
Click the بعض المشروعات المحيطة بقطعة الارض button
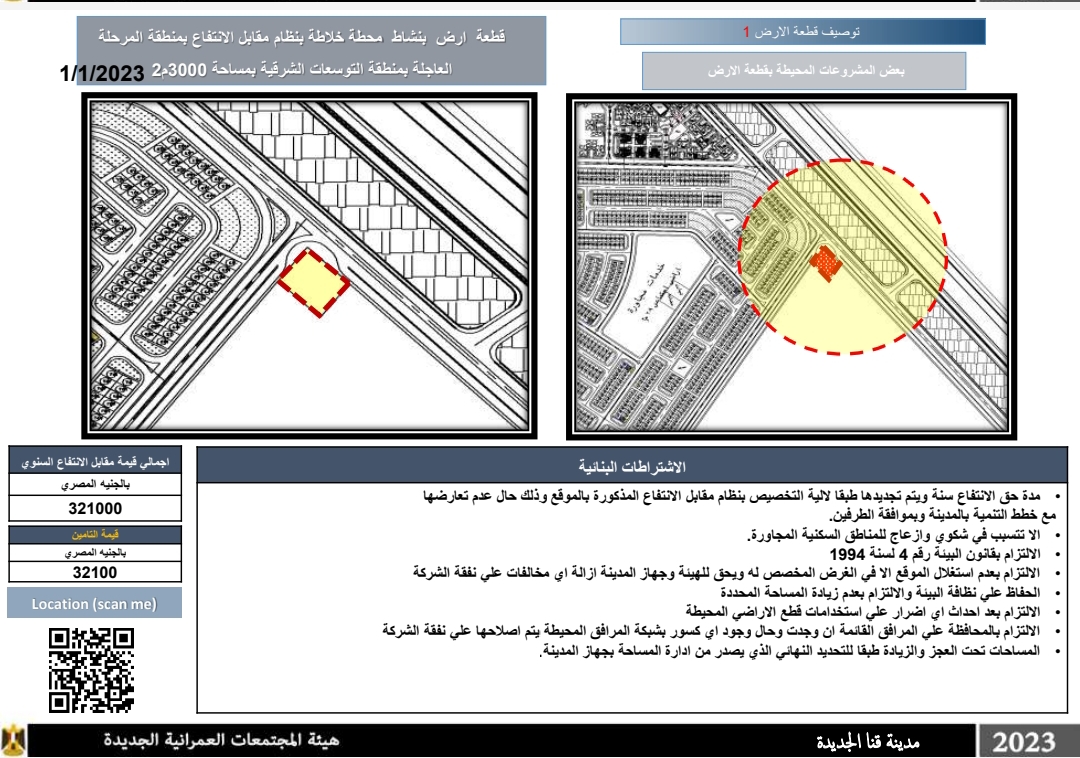click(x=805, y=71)
